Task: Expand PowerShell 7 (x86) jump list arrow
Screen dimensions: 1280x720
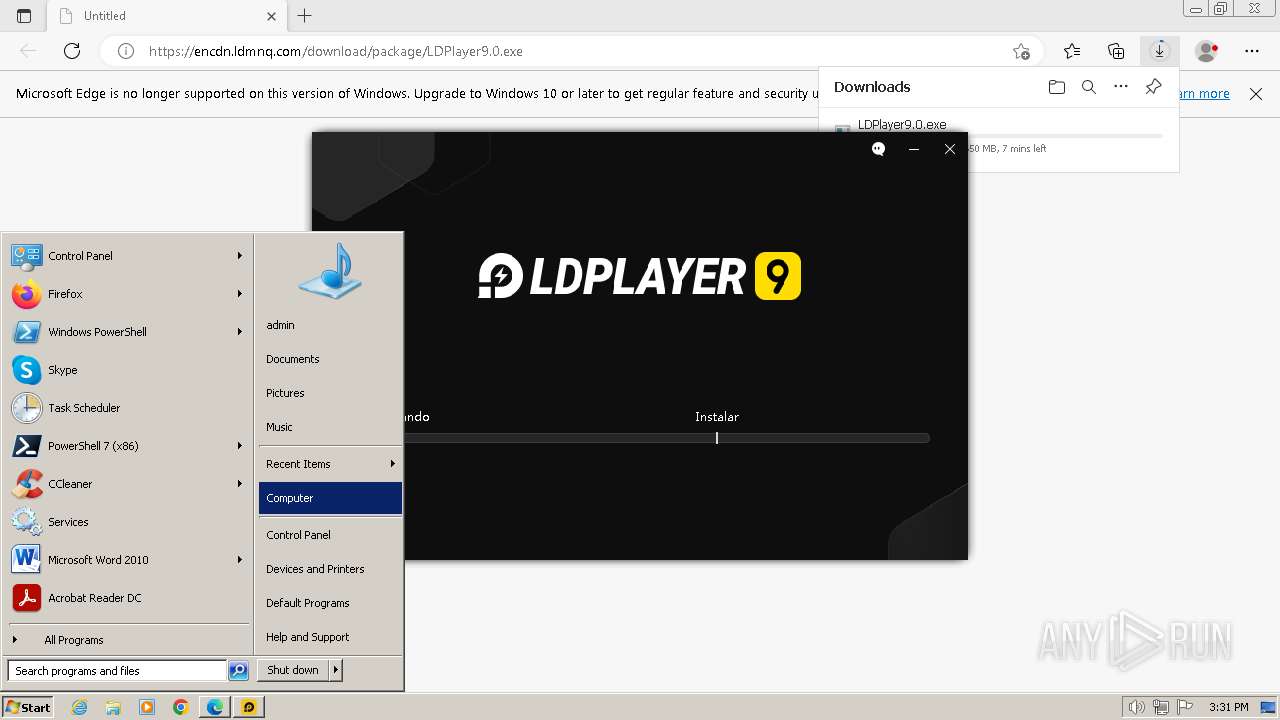Action: [240, 446]
